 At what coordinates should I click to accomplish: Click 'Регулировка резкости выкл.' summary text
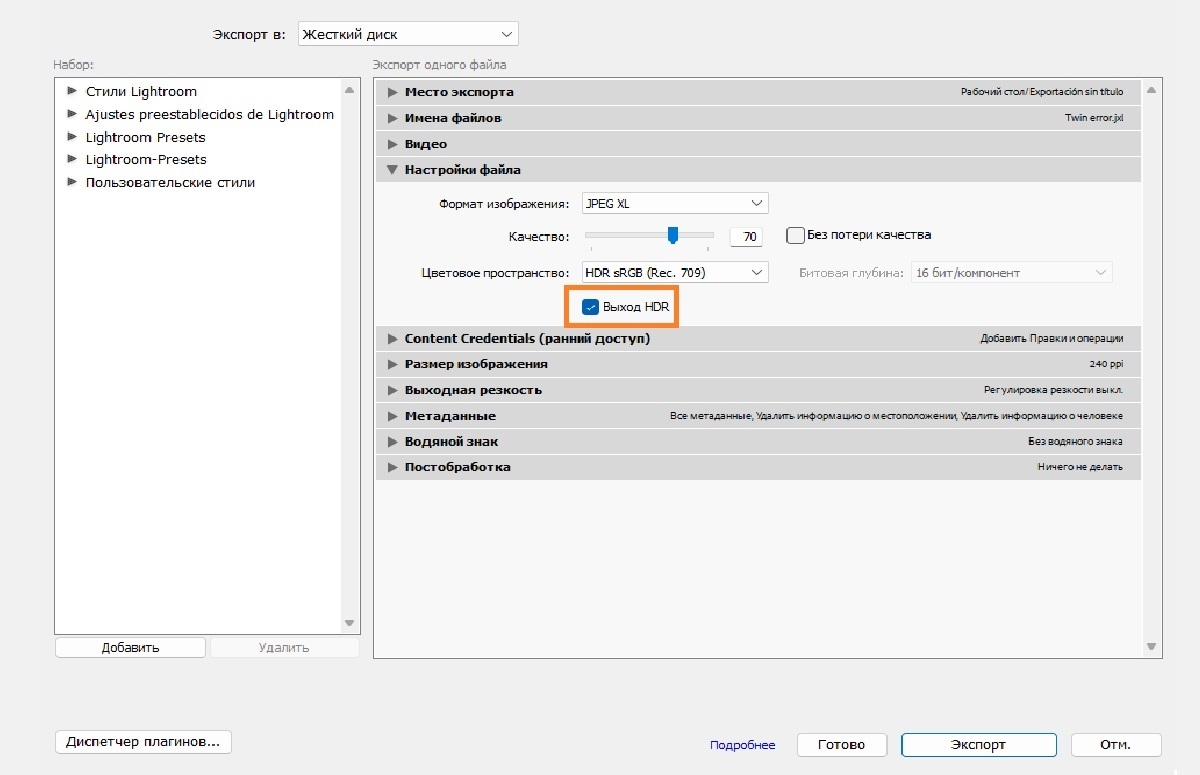tap(1053, 391)
